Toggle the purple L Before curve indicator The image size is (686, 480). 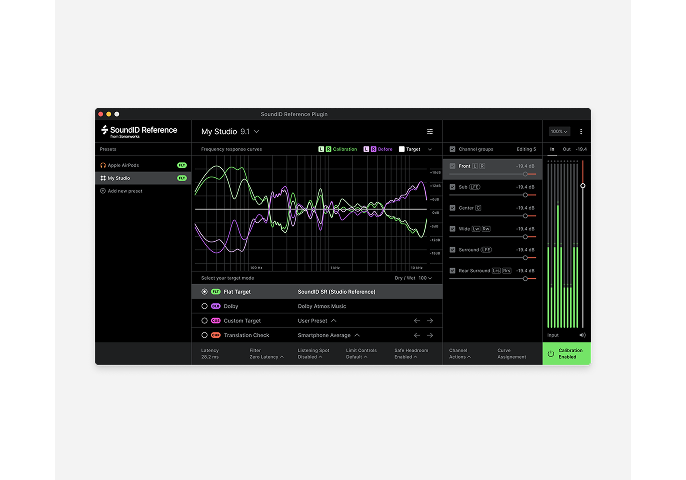[366, 149]
